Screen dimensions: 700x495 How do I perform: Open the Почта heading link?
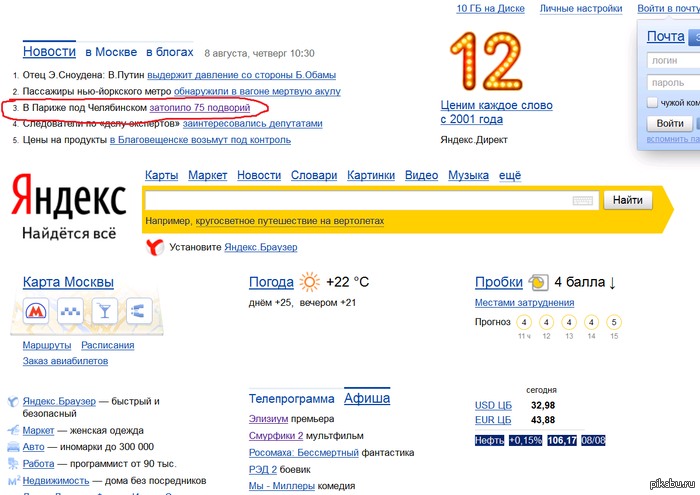pos(666,36)
